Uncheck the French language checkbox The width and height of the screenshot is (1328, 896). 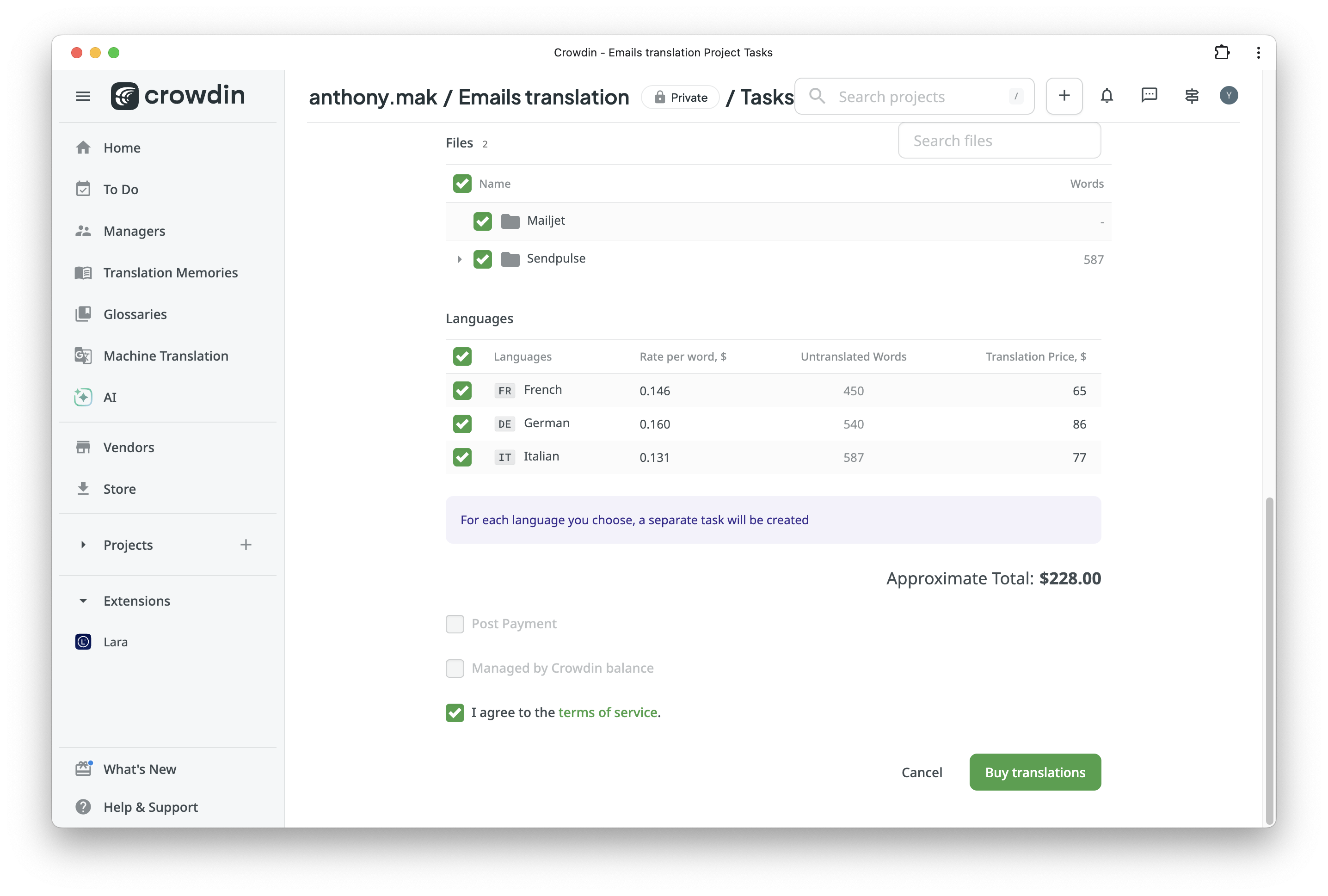point(462,390)
